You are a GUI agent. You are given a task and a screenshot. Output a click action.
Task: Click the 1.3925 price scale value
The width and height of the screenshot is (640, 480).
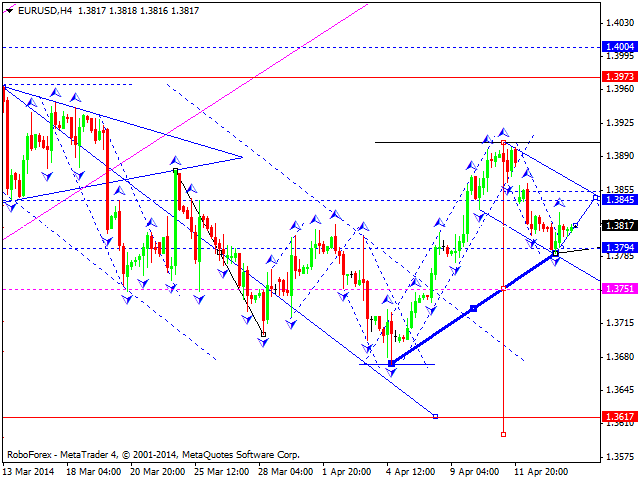tap(620, 122)
